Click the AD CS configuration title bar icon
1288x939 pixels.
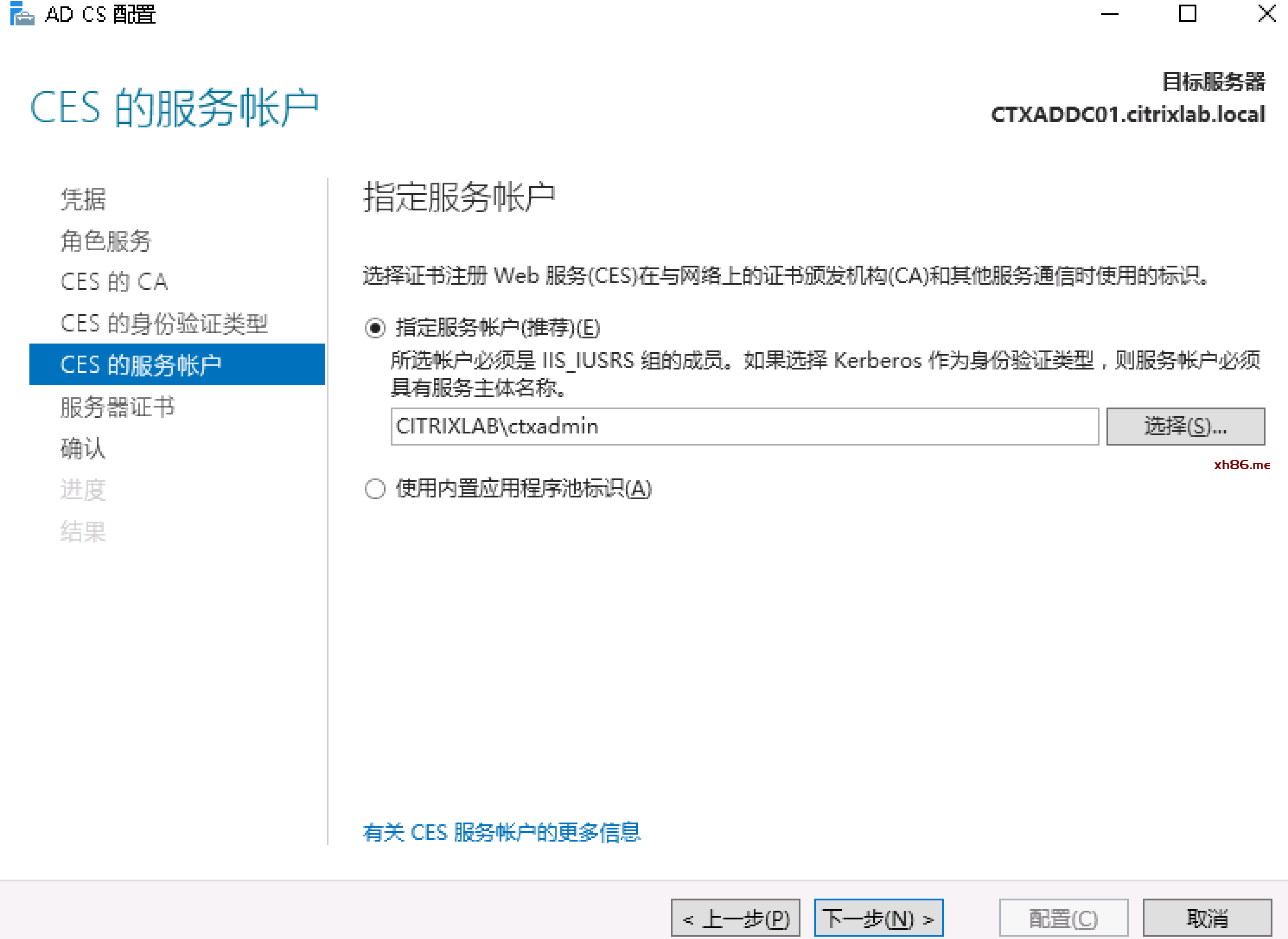point(22,14)
